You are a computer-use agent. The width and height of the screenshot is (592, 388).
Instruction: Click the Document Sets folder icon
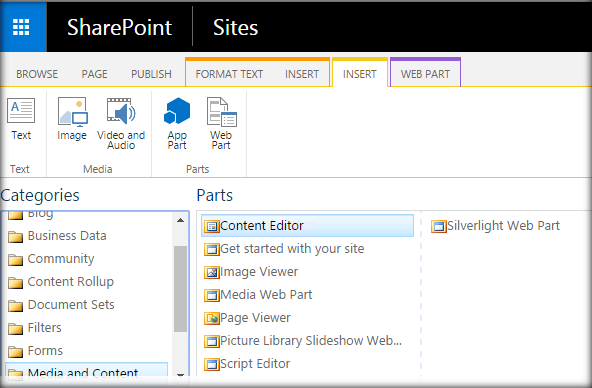15,306
